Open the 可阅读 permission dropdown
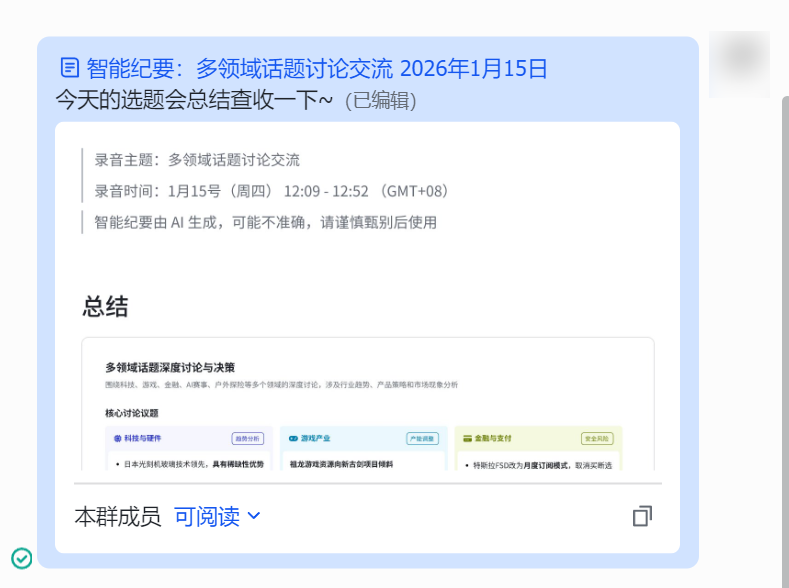This screenshot has height=588, width=789. pyautogui.click(x=217, y=517)
